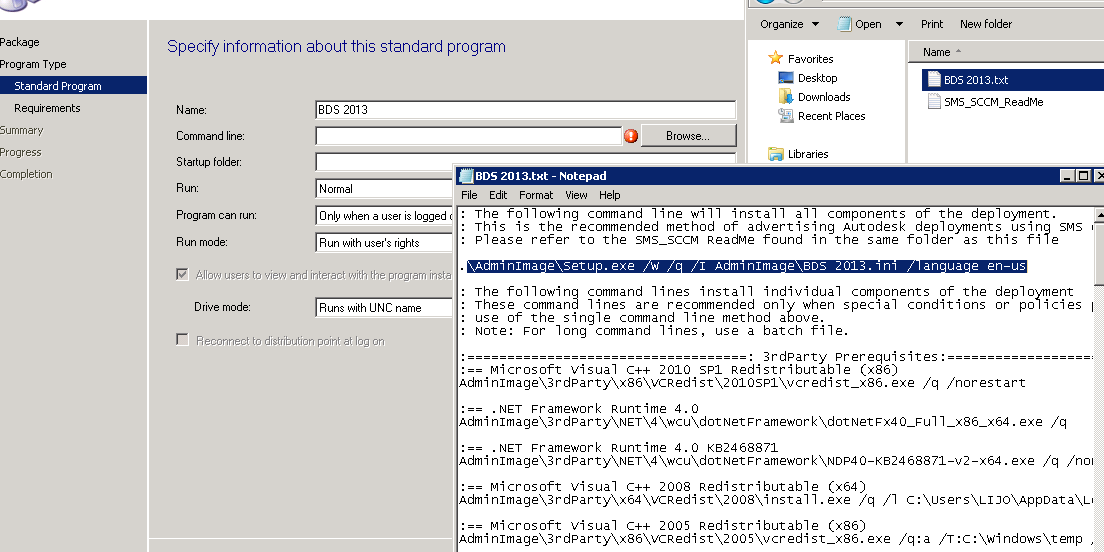Click the red error icon beside Command line
Screen dimensions: 1104x552
tap(631, 136)
